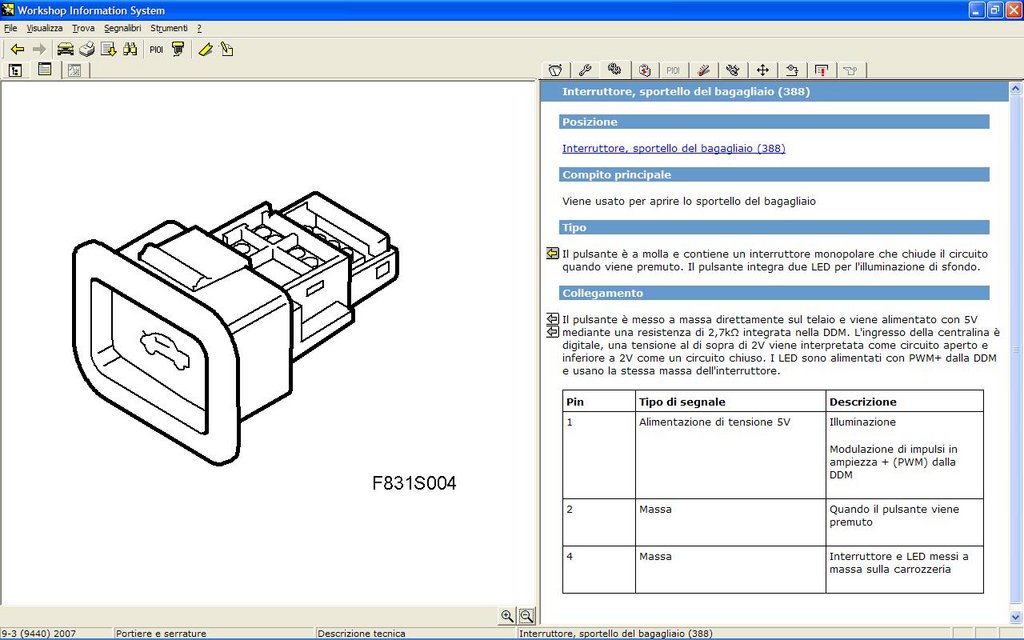Click the scrollbar down arrow in right panel
The height and width of the screenshot is (640, 1024).
1016,616
